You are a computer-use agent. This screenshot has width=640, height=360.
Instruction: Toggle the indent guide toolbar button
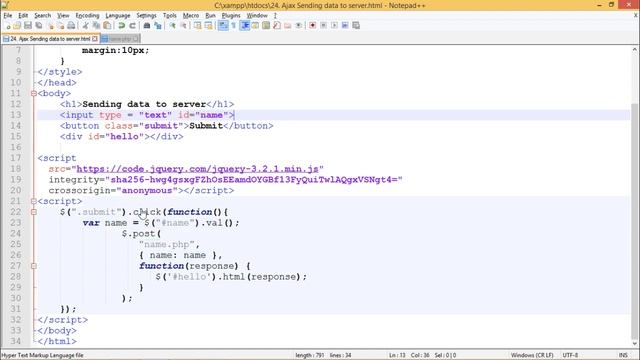(x=244, y=26)
